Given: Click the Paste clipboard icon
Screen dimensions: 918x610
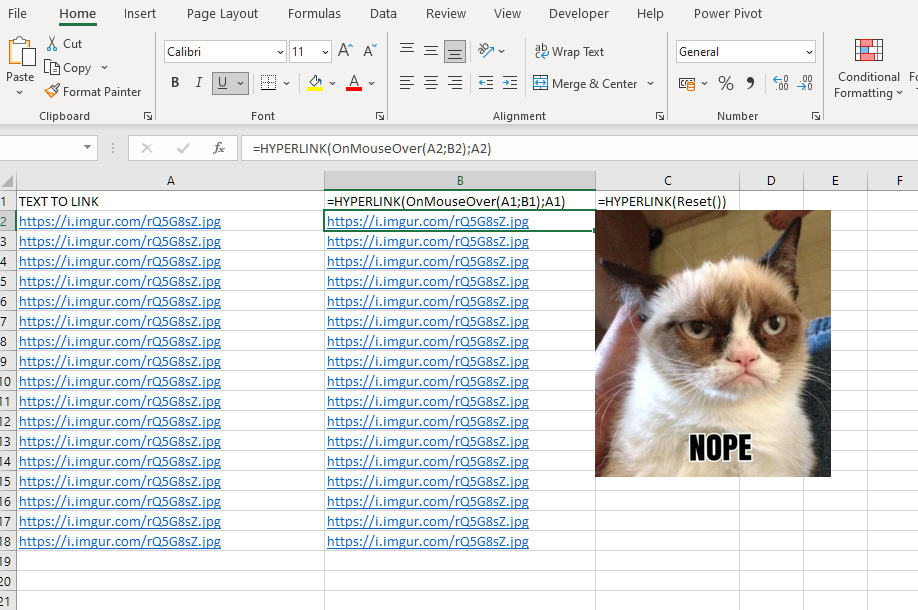Looking at the screenshot, I should tap(21, 52).
